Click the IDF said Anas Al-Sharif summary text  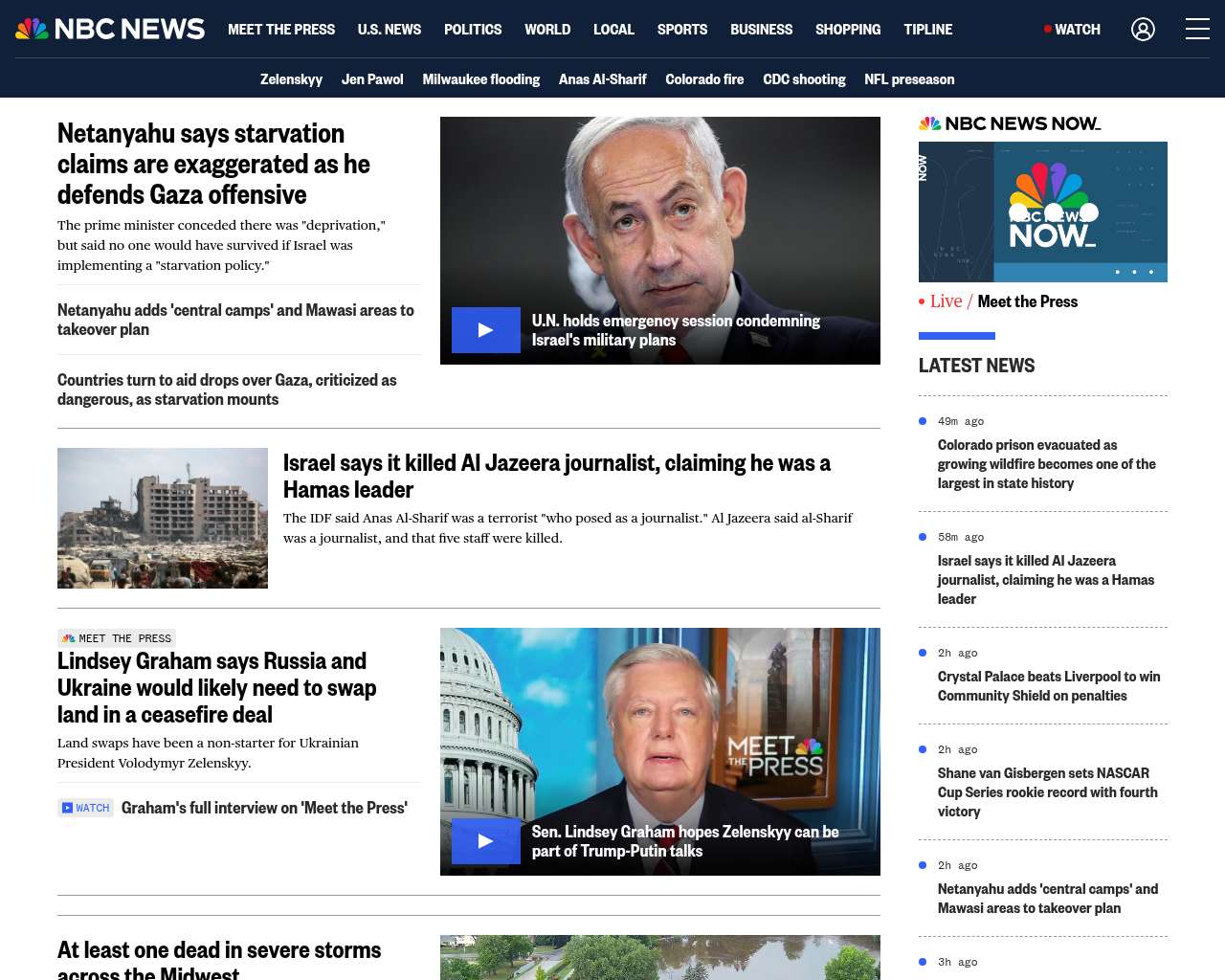coord(568,528)
